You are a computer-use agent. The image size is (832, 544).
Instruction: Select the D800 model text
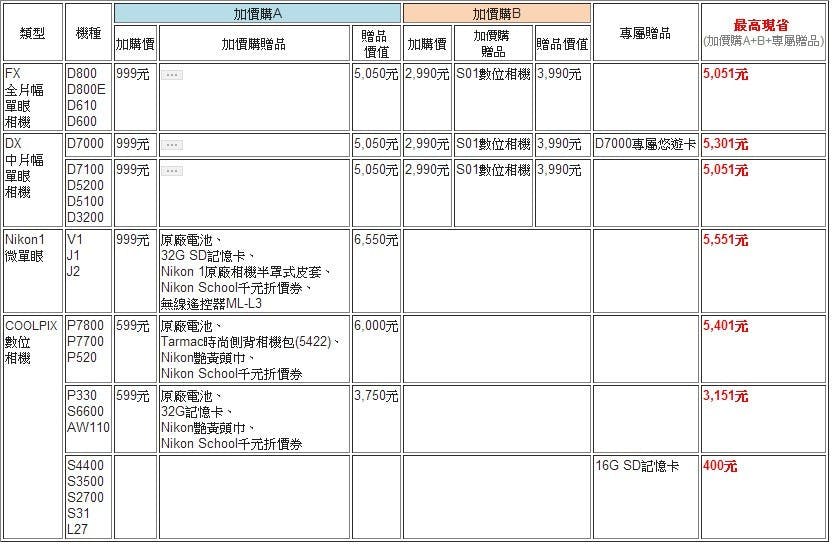coord(82,74)
